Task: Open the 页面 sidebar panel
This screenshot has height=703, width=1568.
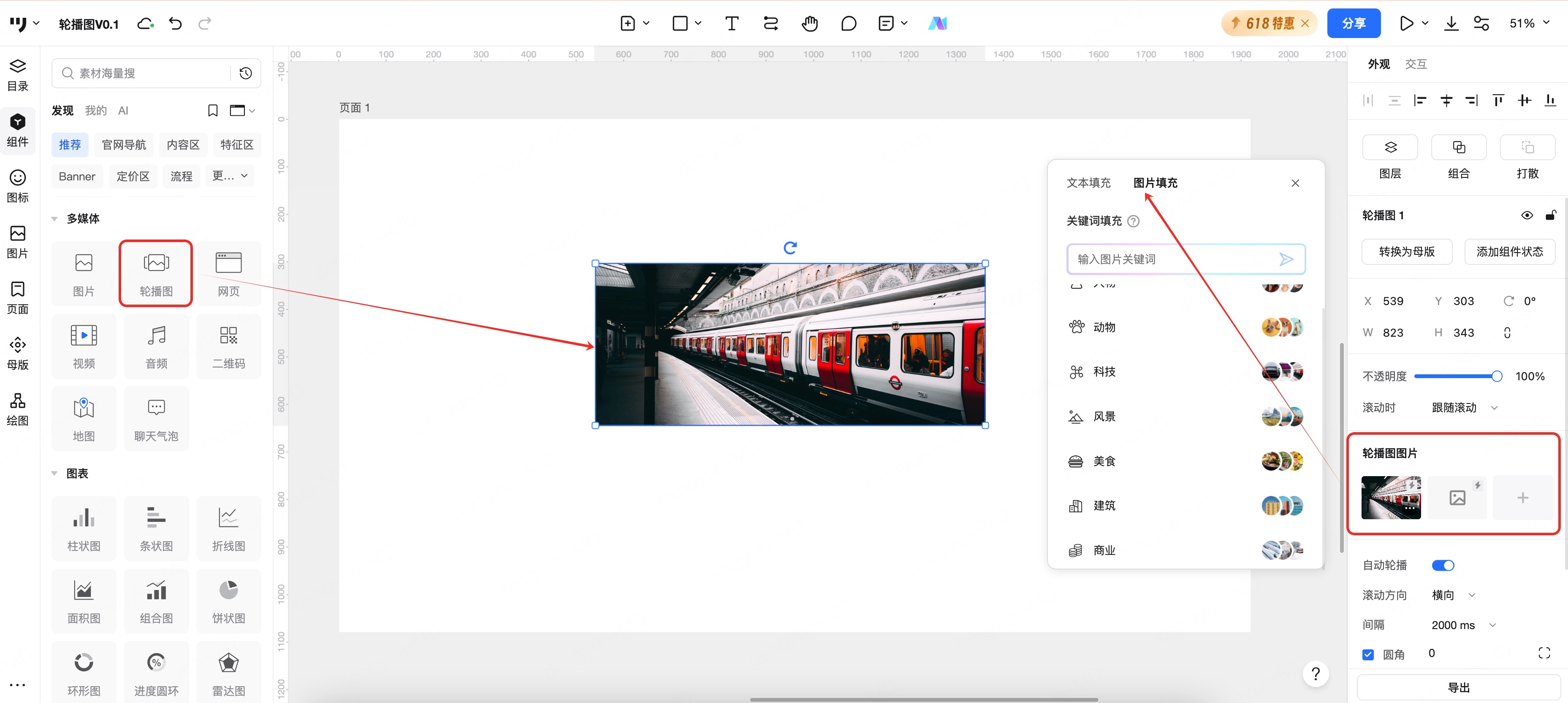Action: tap(18, 297)
